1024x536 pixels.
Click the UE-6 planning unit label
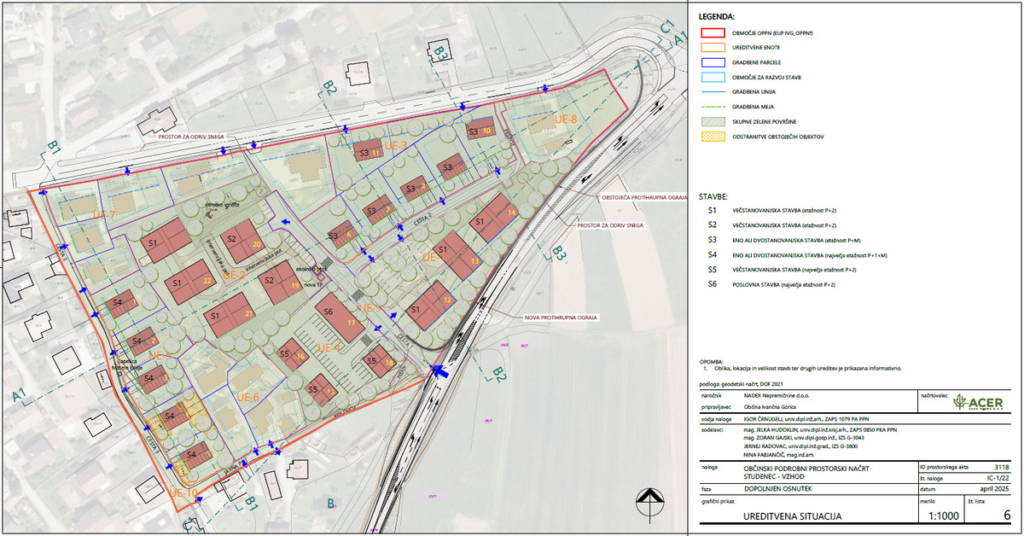[246, 397]
